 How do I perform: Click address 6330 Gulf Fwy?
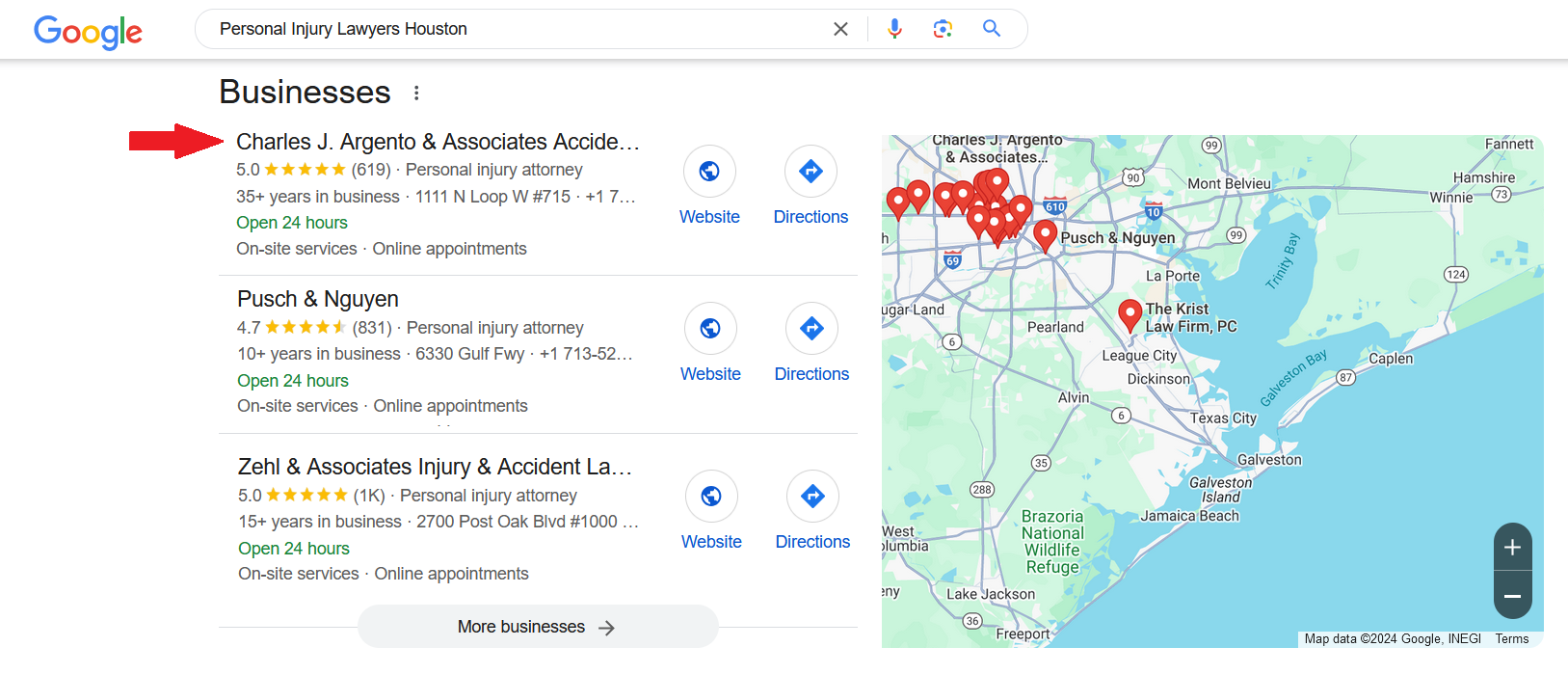click(x=469, y=354)
